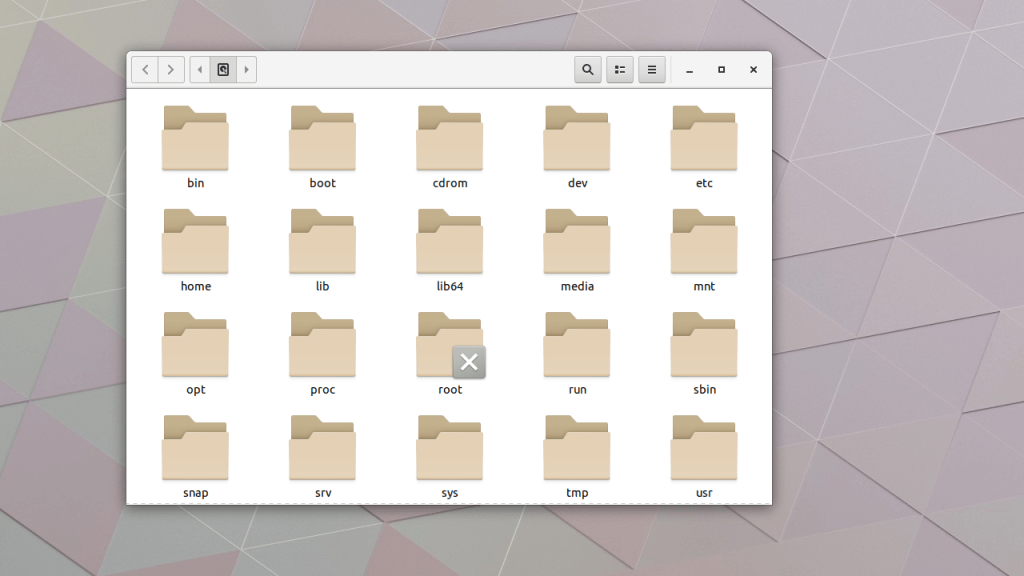Click the root disk path bar button
The image size is (1024, 576).
pos(223,70)
